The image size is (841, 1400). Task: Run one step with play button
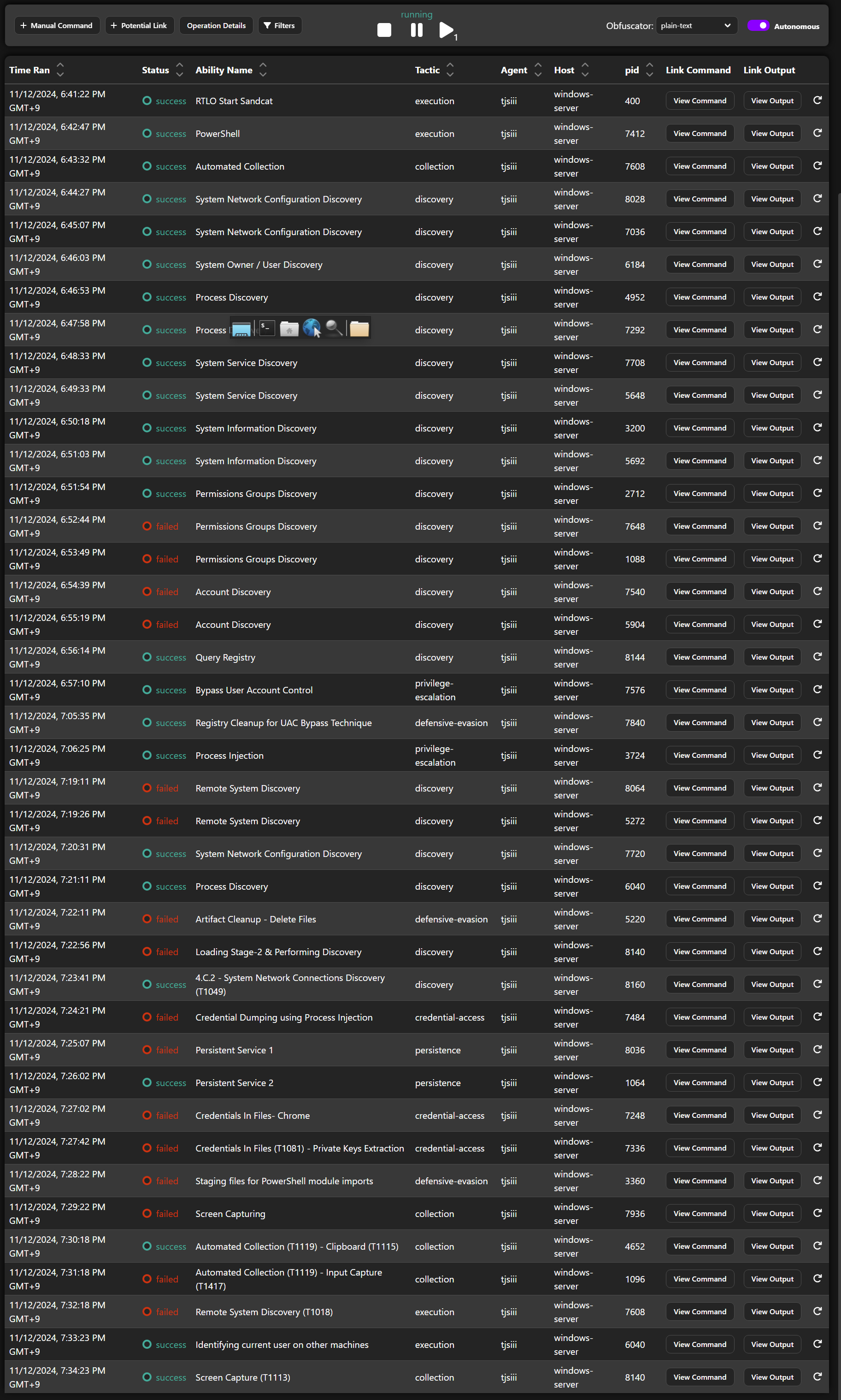click(x=447, y=30)
